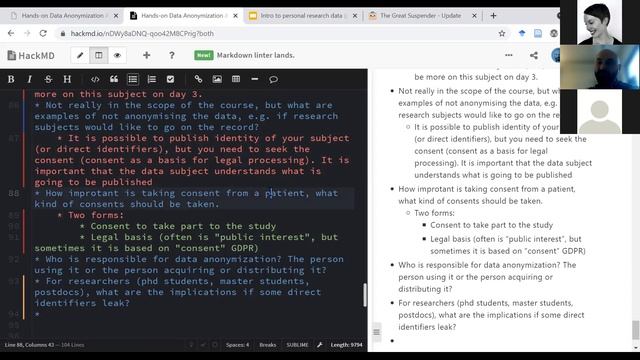Screen dimensions: 640x360
Task: Select the blank avatar participant thumbnail
Action: 600,111
